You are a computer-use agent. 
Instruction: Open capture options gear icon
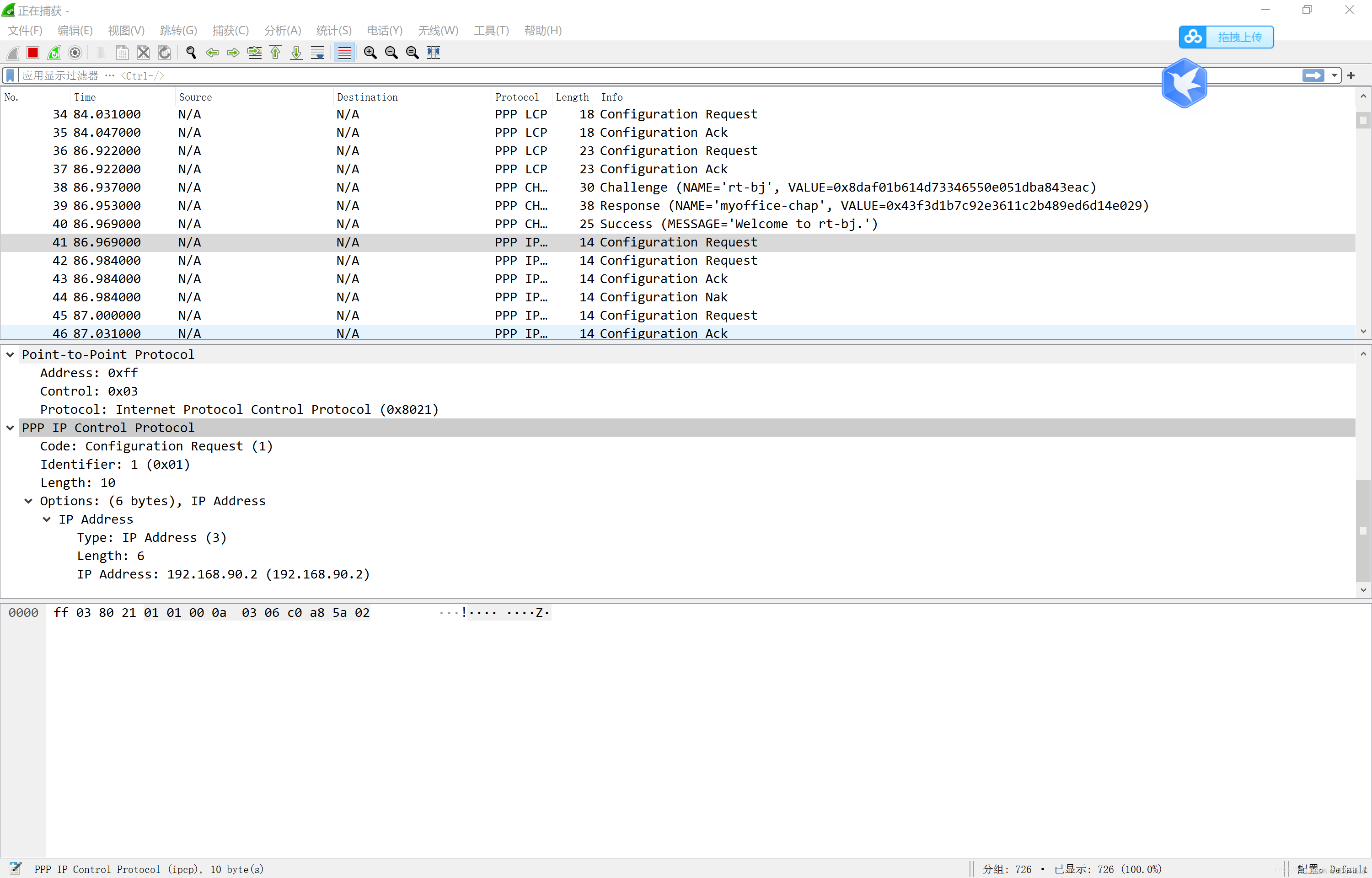[75, 53]
